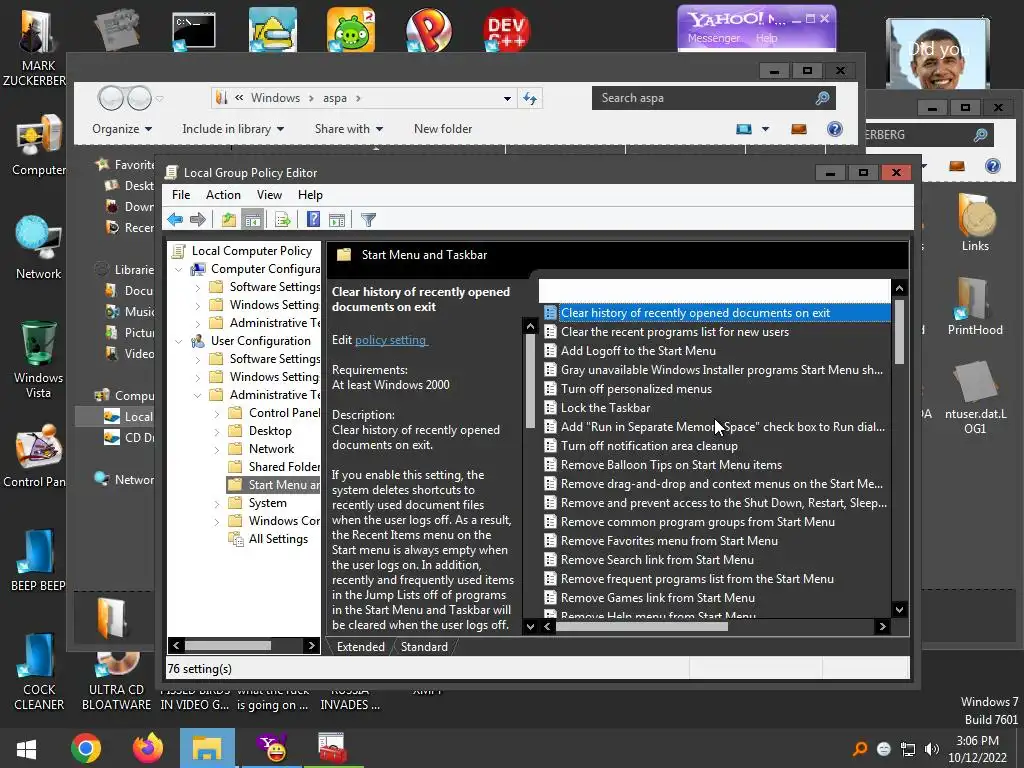Screen dimensions: 1024x768
Task: Open Windows Vista recycle bin icon
Action: click(39, 359)
